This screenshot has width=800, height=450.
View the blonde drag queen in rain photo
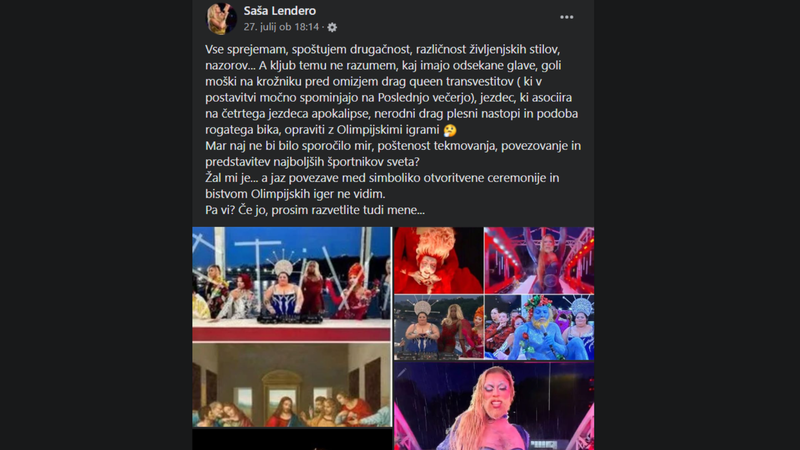494,406
